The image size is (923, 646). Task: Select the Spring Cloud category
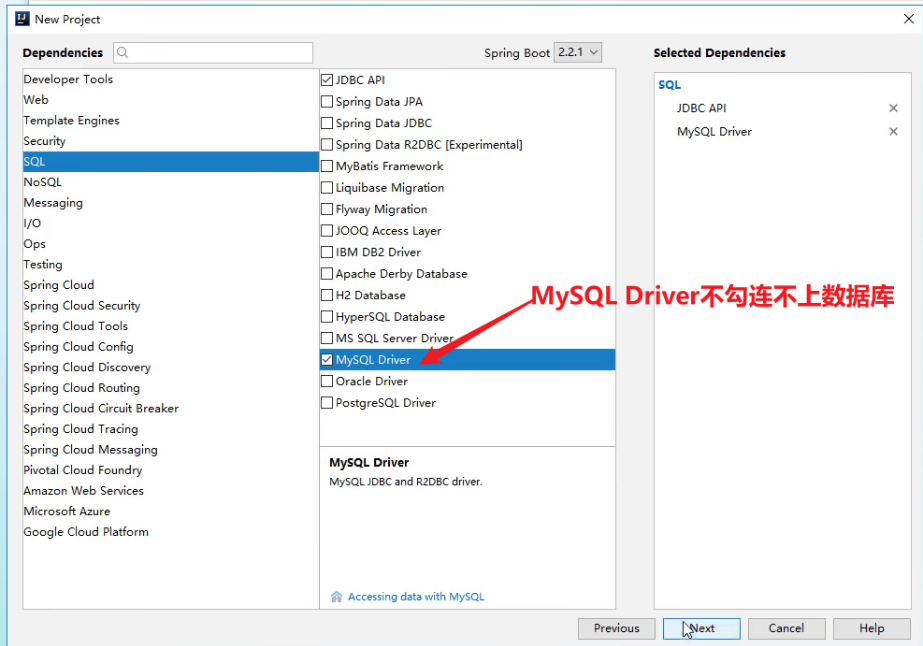(171, 285)
